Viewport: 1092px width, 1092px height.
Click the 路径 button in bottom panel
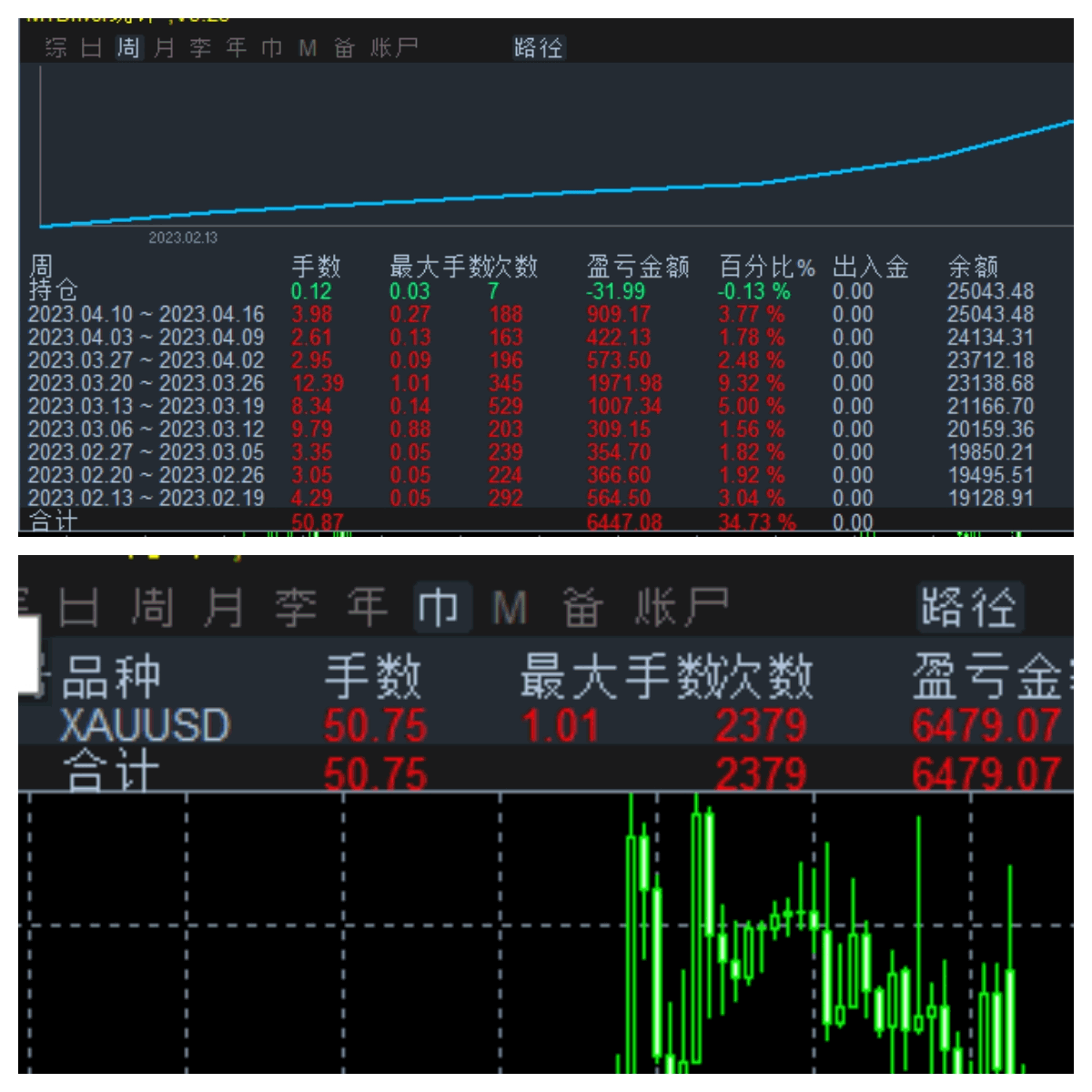[968, 607]
